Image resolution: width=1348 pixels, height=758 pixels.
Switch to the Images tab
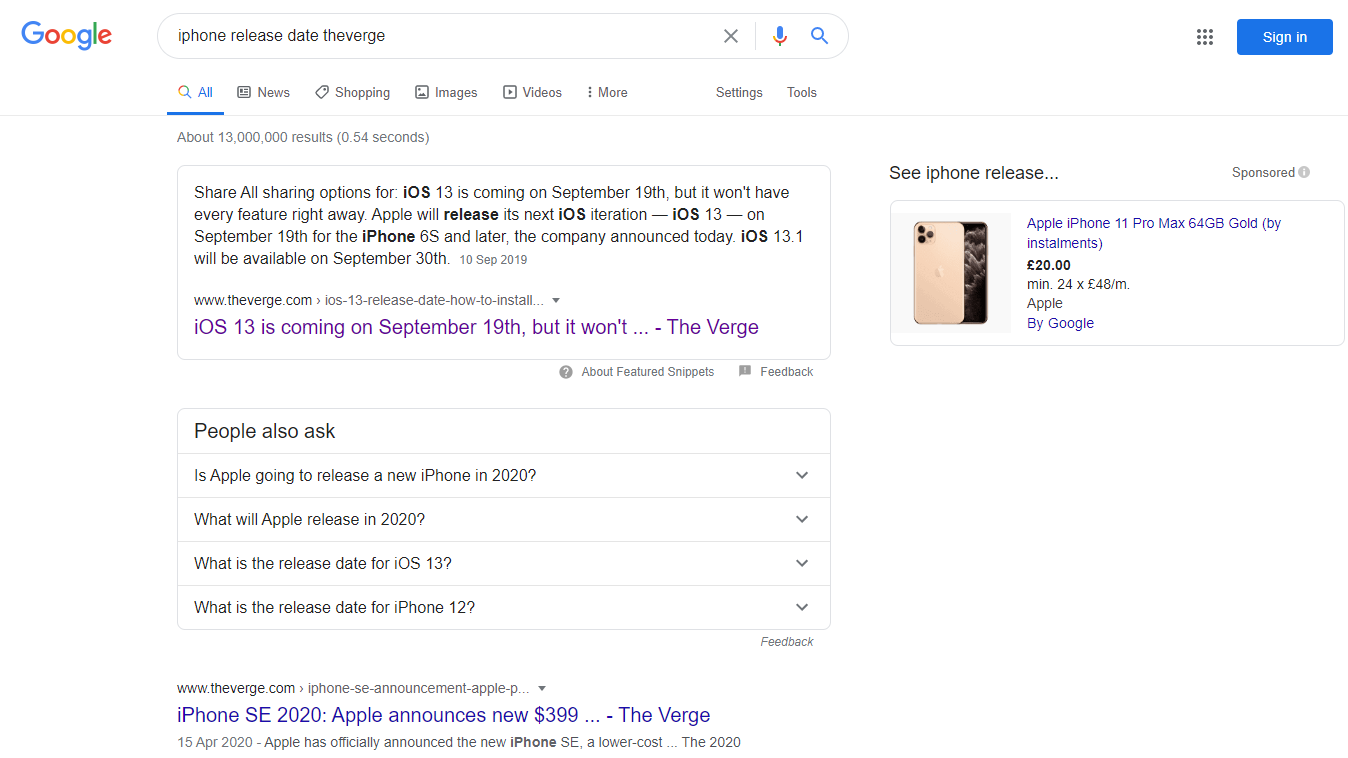pos(446,92)
